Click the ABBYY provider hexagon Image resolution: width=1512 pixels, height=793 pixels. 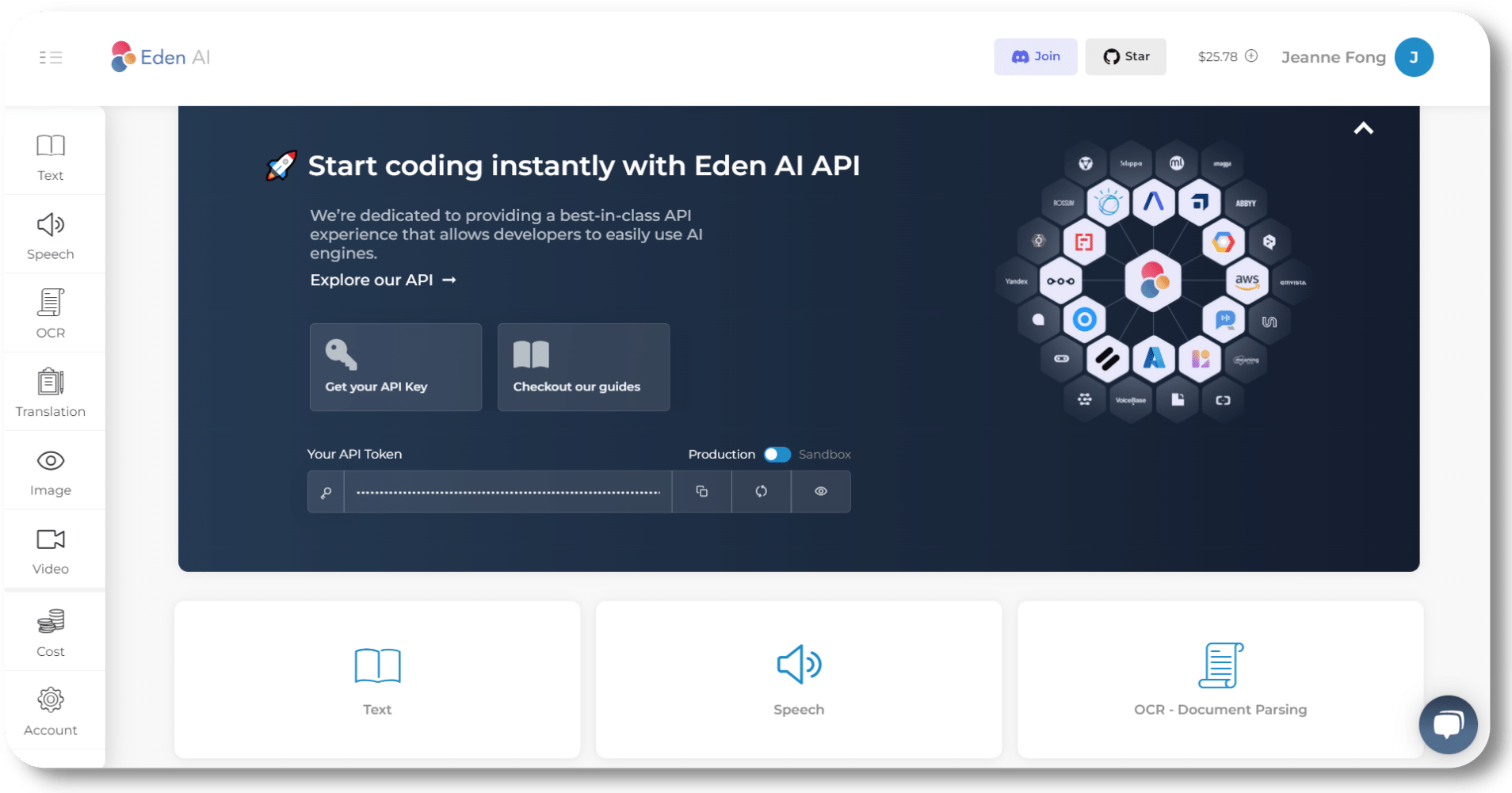[x=1246, y=203]
